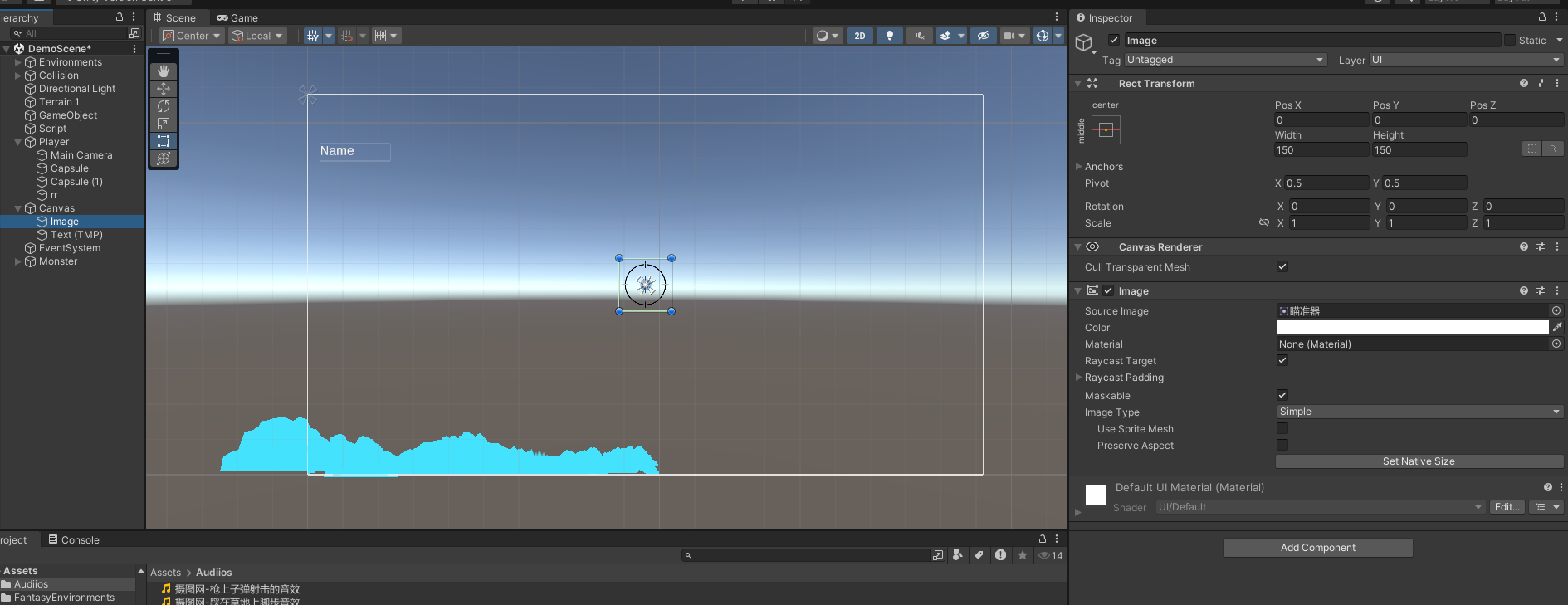The height and width of the screenshot is (605, 1568).
Task: Click the Image color swatch
Action: [x=1413, y=327]
